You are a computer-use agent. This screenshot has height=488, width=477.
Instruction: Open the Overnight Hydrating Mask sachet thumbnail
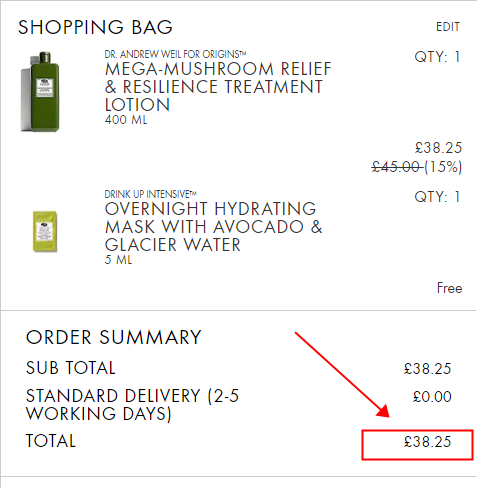point(45,231)
